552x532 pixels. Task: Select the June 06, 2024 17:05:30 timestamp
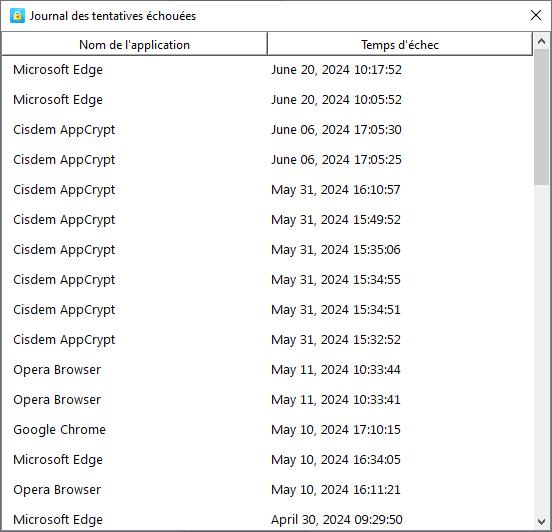coord(336,130)
